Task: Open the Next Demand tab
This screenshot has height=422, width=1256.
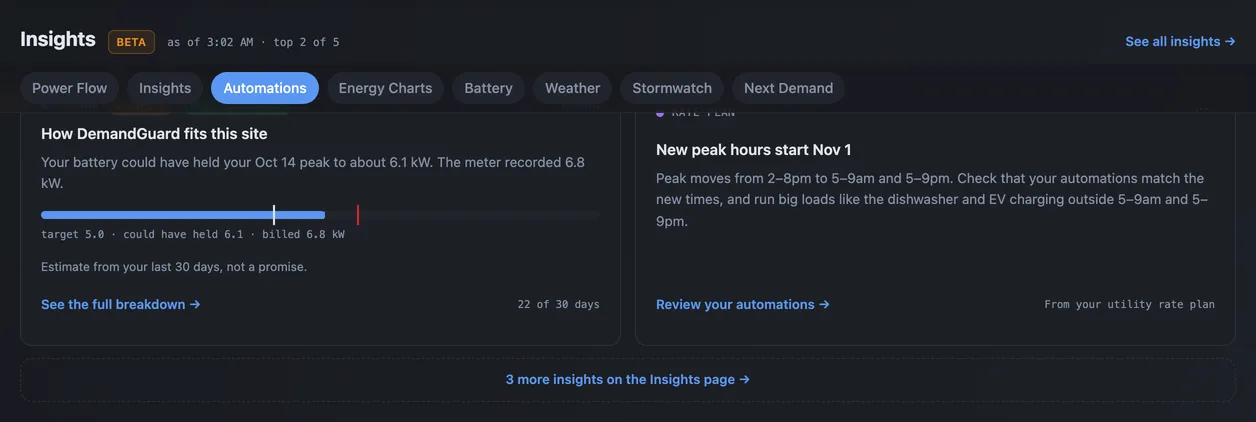Action: 788,88
